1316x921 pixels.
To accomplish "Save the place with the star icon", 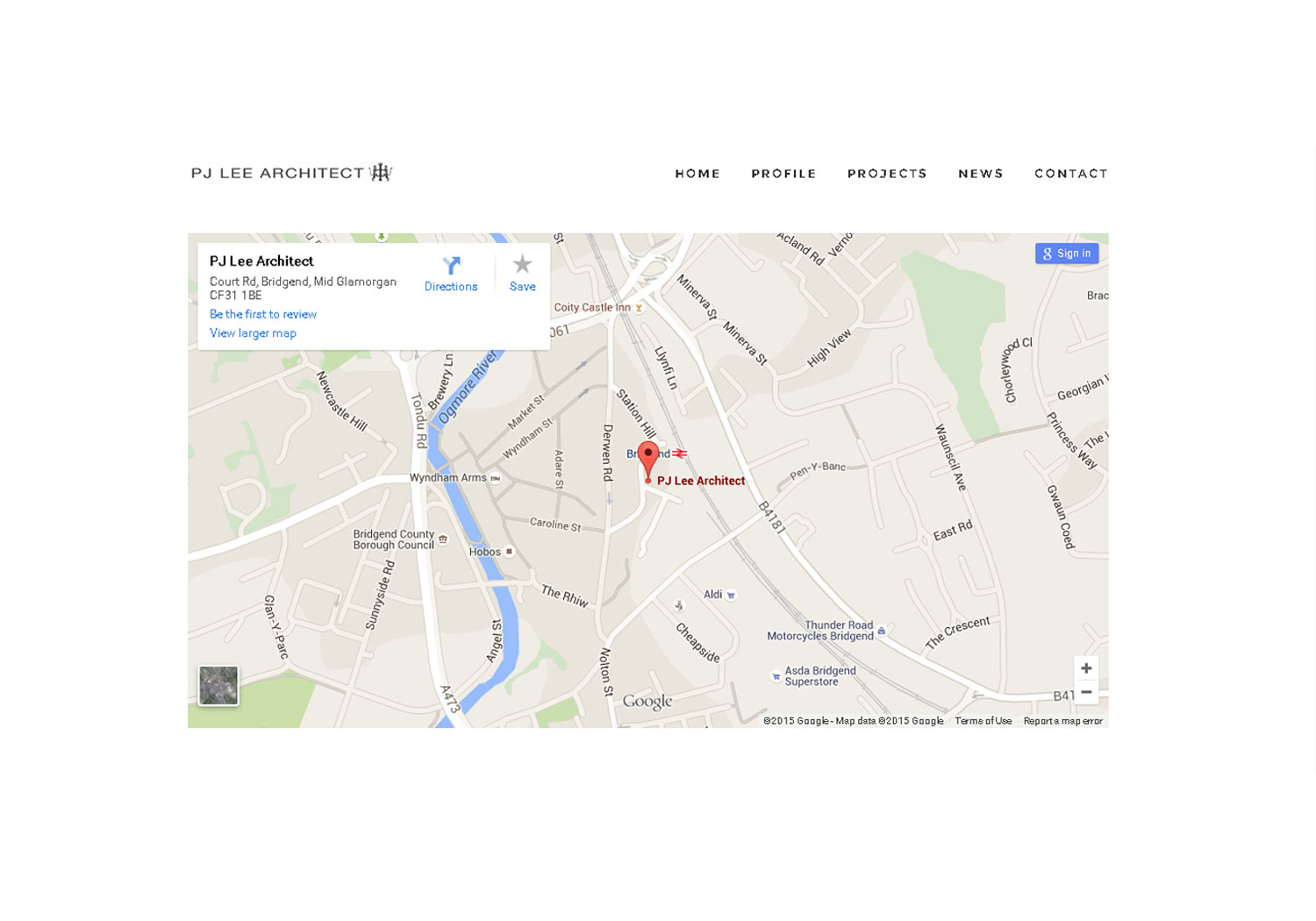I will click(522, 264).
